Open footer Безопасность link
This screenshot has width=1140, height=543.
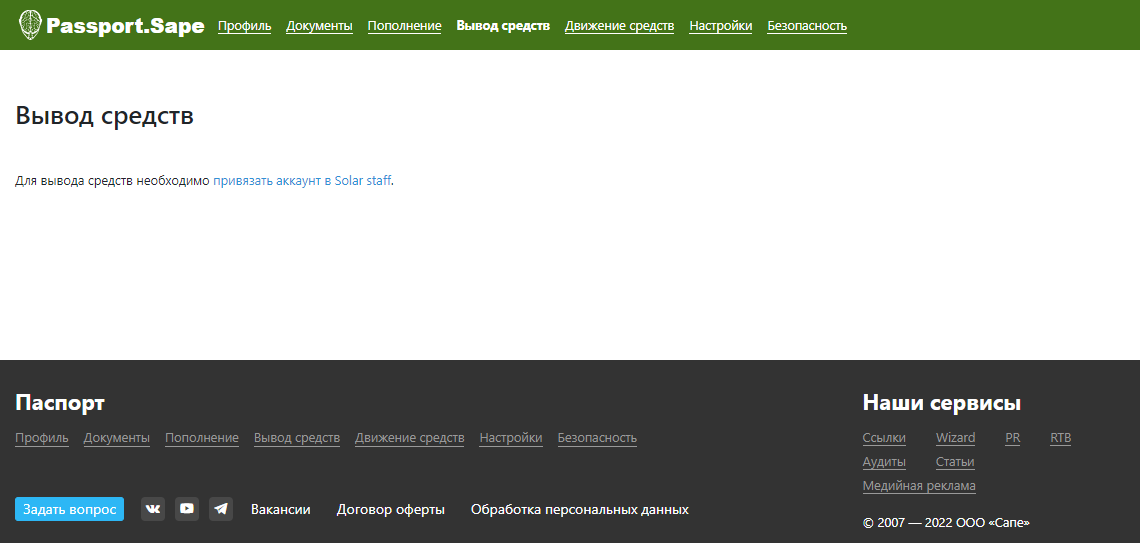[x=597, y=438]
